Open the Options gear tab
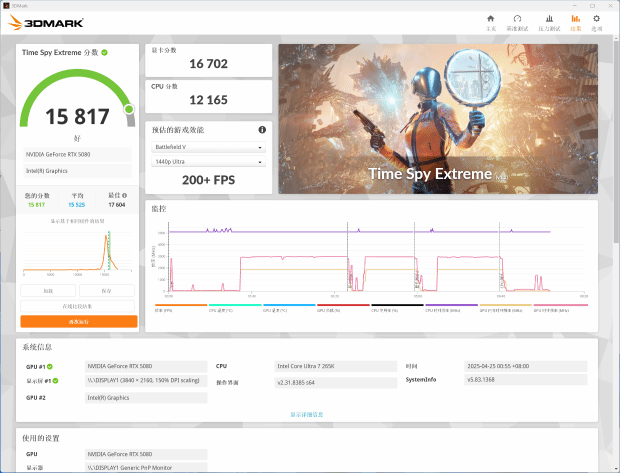The height and width of the screenshot is (473, 620). click(x=596, y=23)
